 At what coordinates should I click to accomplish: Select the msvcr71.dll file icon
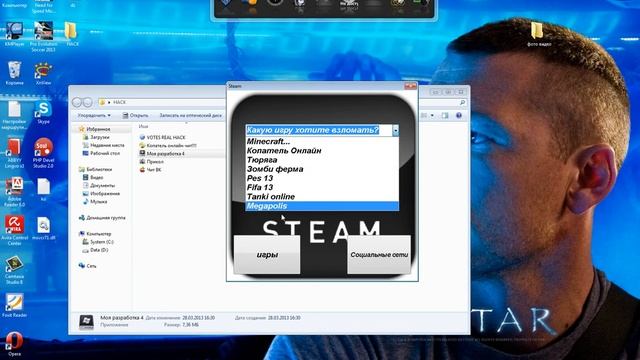tap(43, 228)
